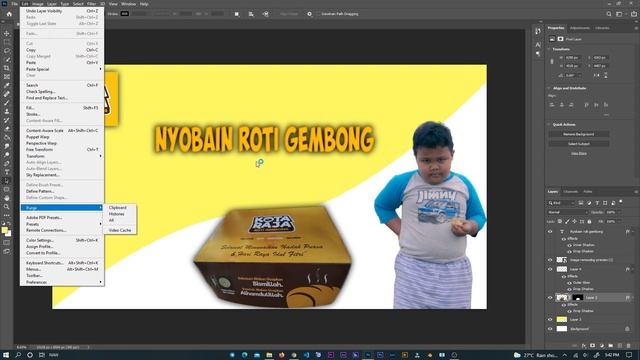Toggle the link width and height icon
The width and height of the screenshot is (640, 360).
[x=552, y=62]
